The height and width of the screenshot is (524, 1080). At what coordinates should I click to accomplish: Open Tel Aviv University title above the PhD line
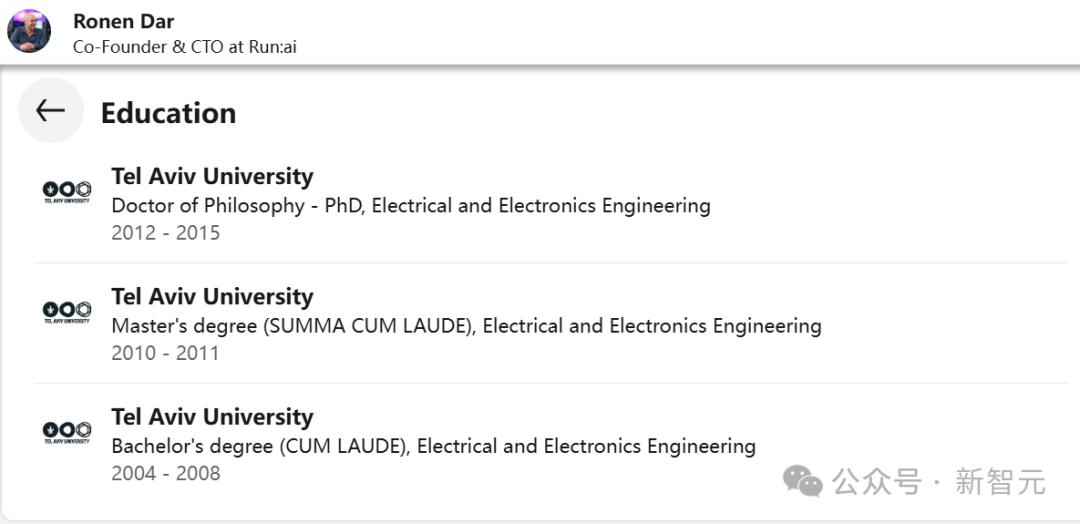212,176
